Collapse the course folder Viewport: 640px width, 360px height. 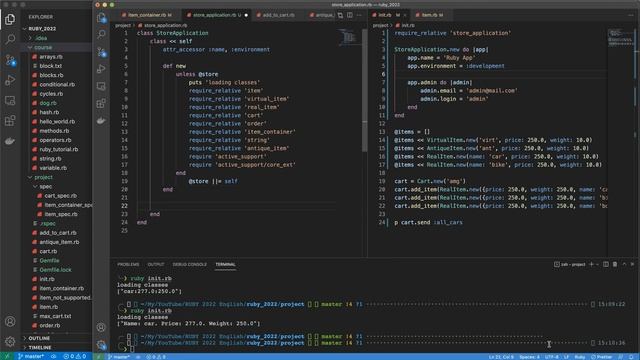pos(43,47)
